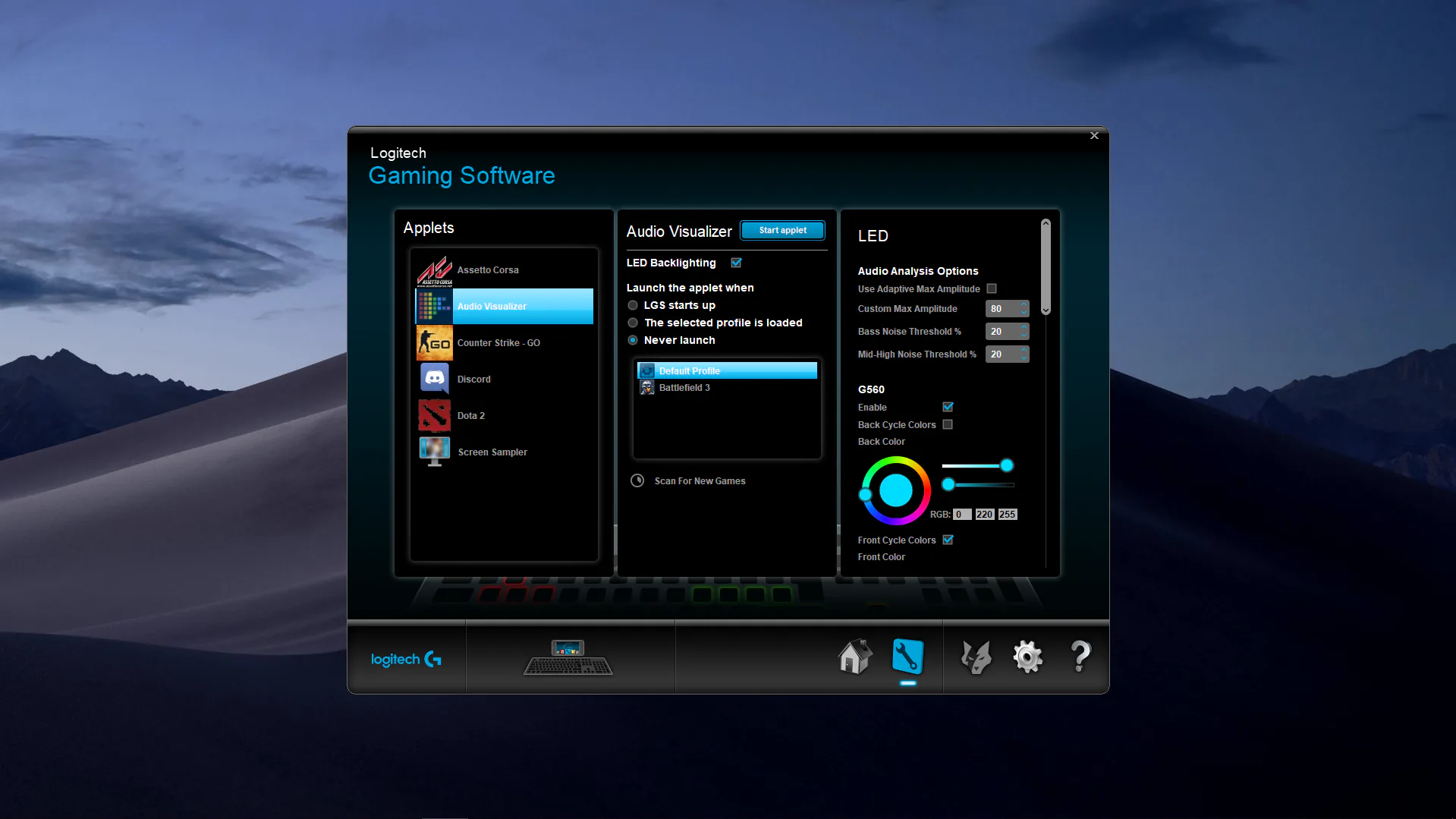Click the Scan For New Games link

700,481
